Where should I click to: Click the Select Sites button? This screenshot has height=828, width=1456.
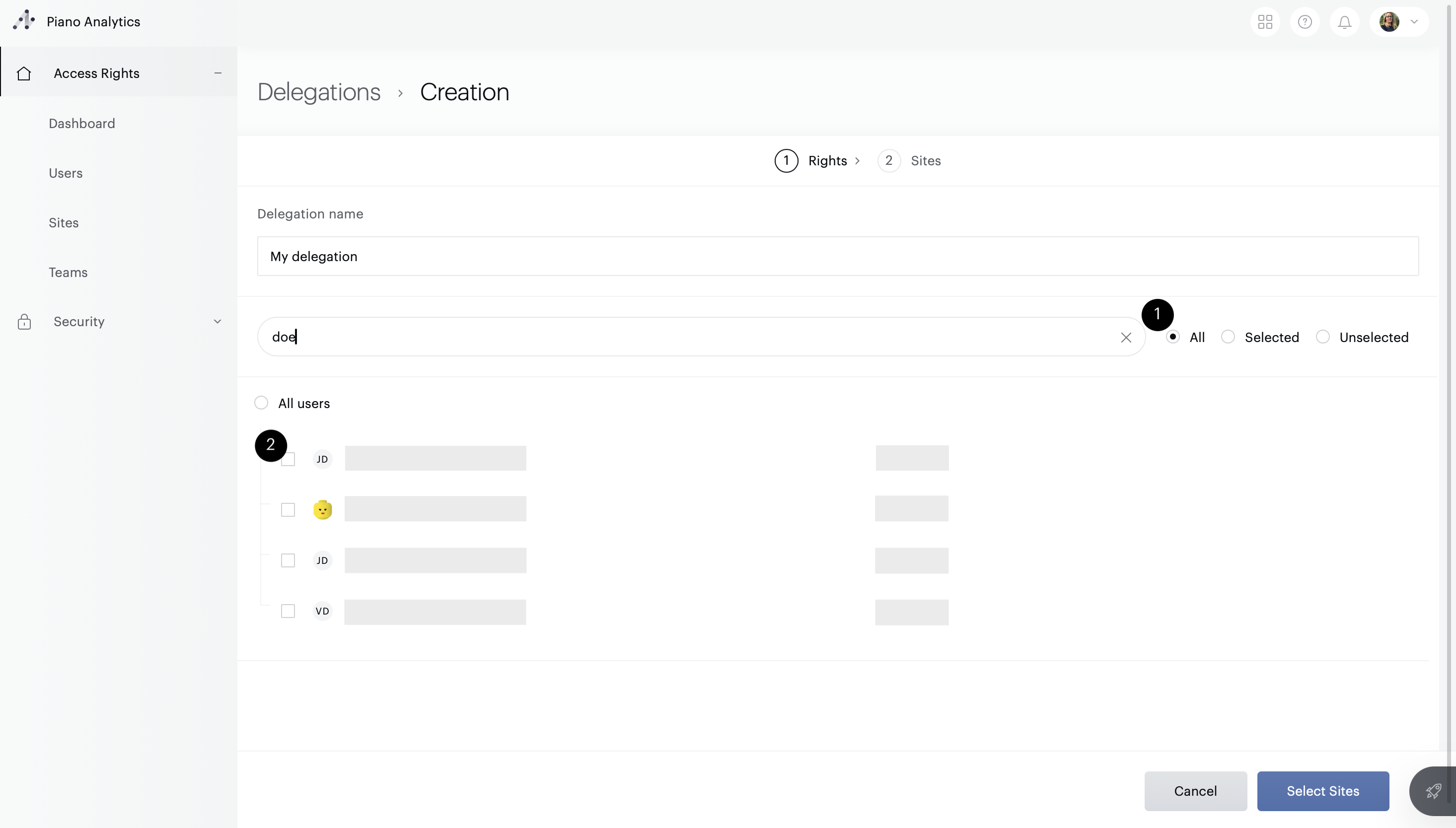point(1322,791)
